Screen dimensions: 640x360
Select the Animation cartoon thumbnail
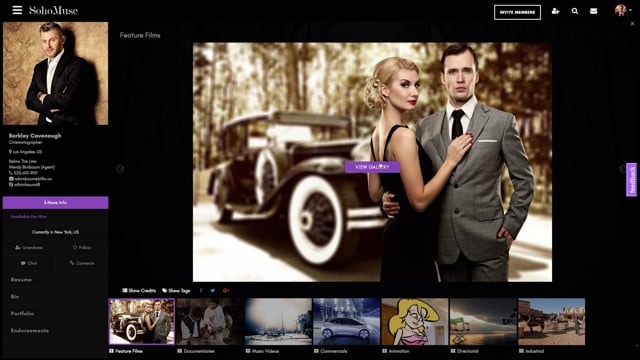click(x=415, y=322)
